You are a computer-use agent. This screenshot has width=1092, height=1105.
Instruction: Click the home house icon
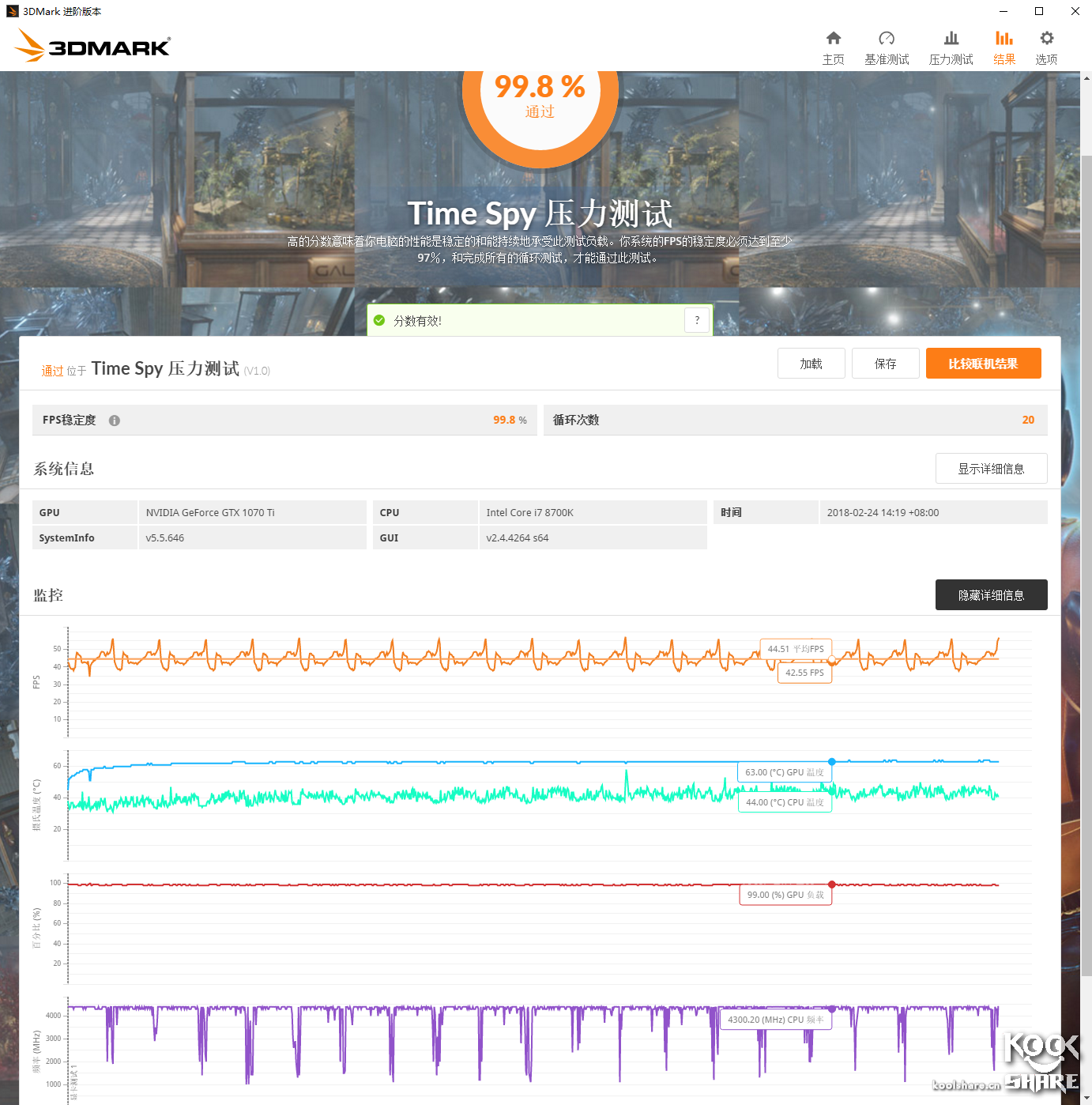(x=834, y=38)
